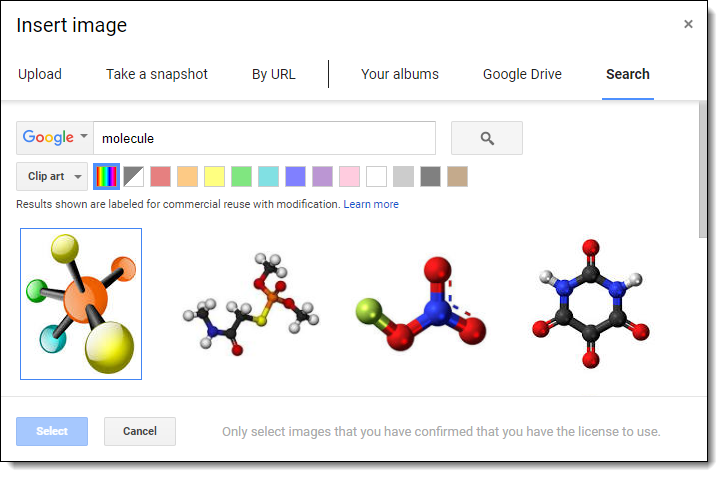Filter results by purple color
The width and height of the screenshot is (723, 477).
322,176
